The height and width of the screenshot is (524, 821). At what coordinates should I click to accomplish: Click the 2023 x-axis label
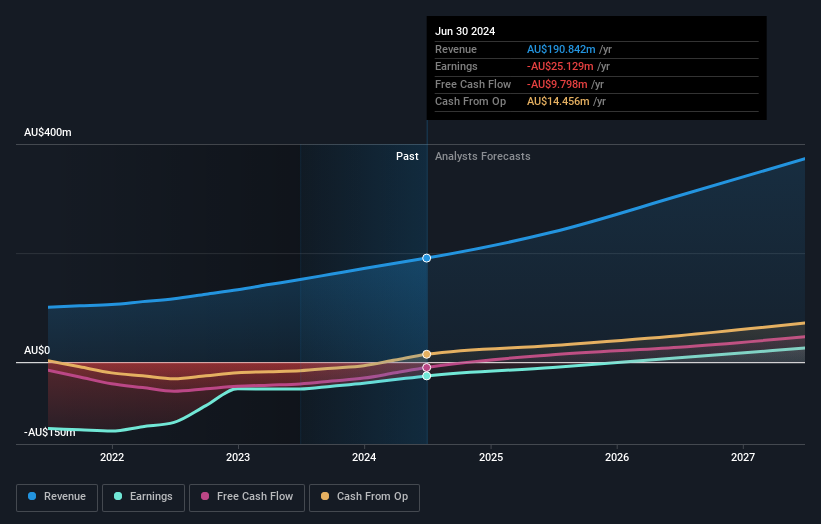(x=238, y=457)
